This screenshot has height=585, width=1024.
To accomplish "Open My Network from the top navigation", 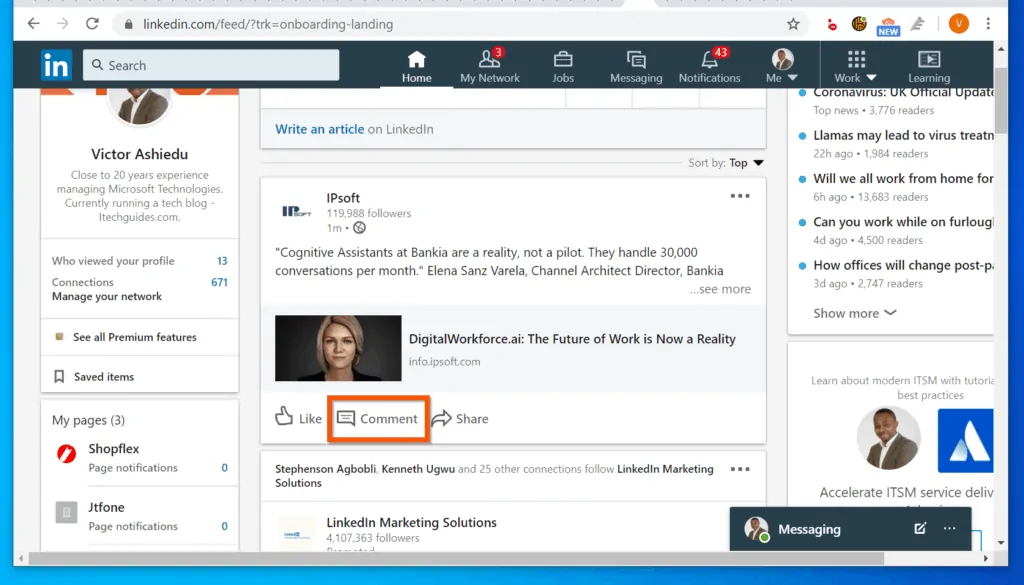I will coord(489,63).
